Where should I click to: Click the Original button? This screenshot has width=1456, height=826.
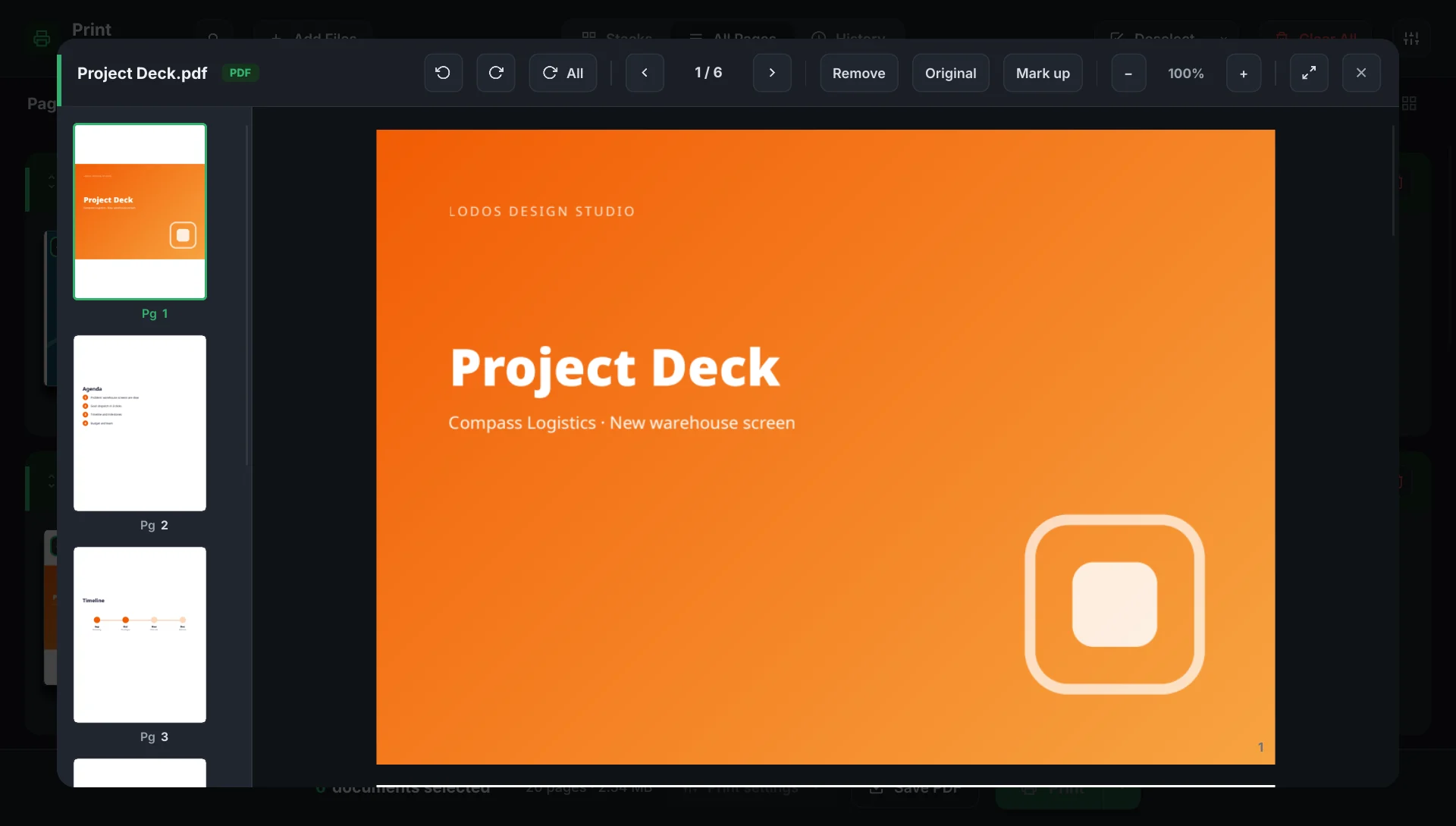tap(951, 73)
